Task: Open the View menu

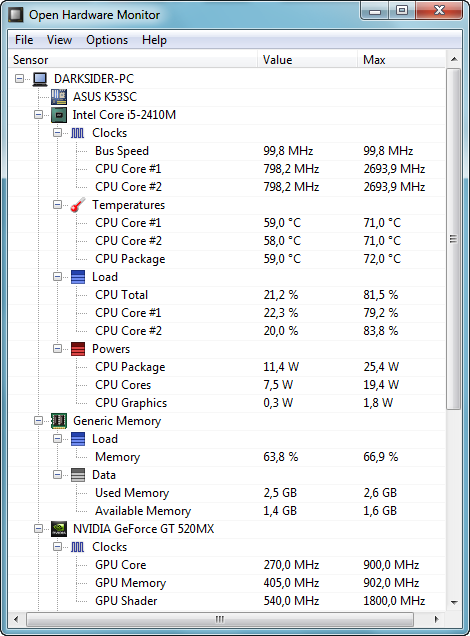Action: coord(59,40)
